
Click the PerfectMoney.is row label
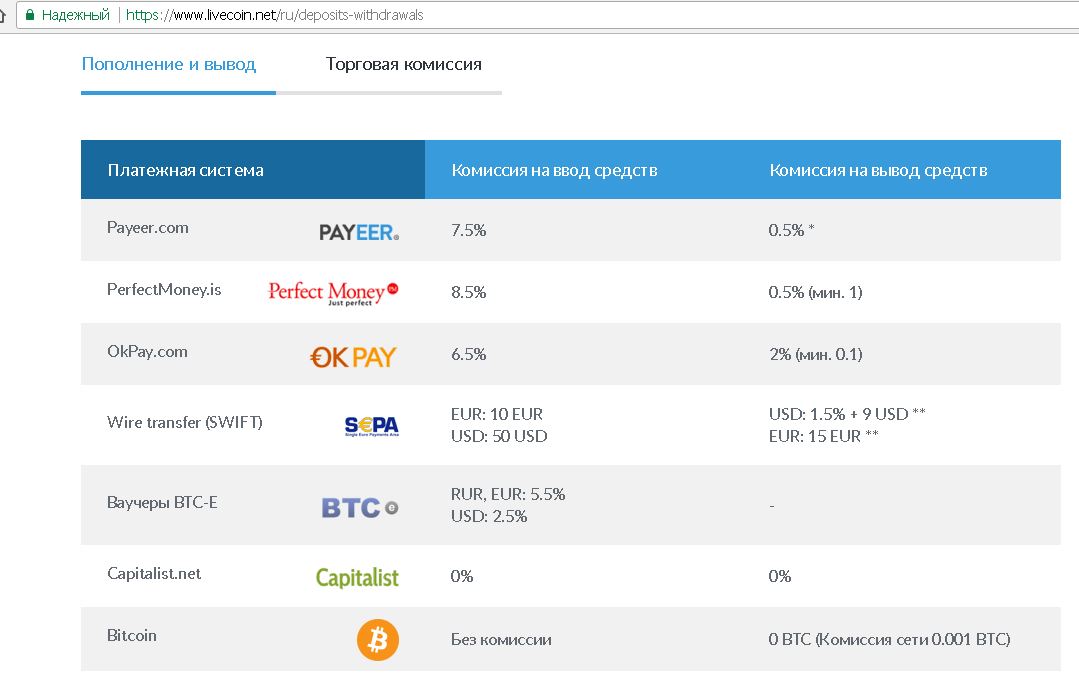[164, 290]
